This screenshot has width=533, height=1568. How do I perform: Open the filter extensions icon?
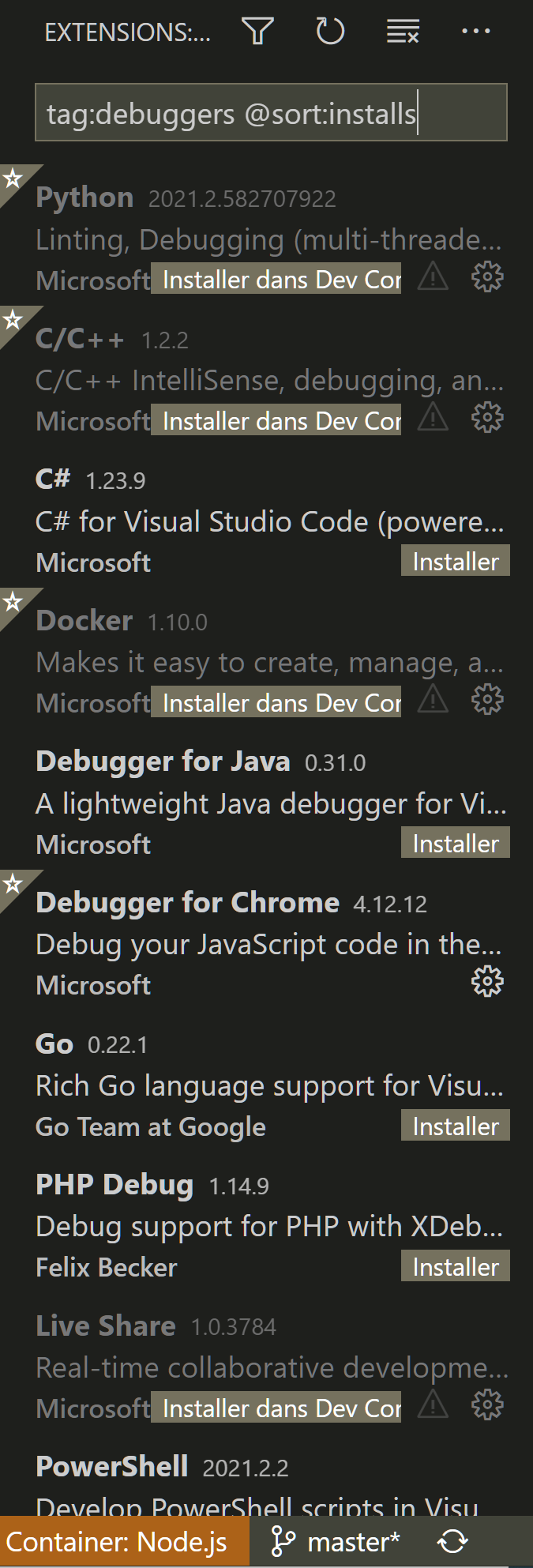257,32
